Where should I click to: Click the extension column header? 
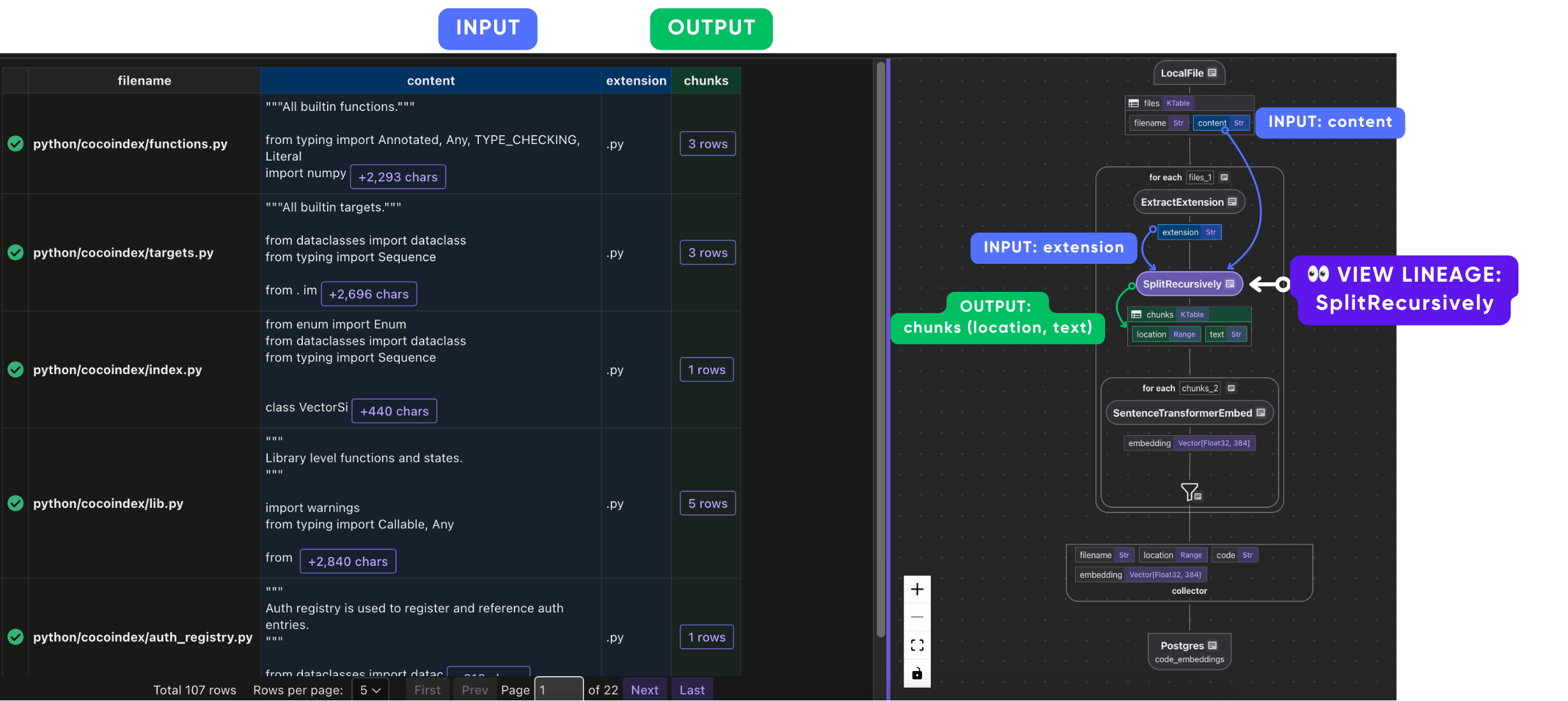636,81
